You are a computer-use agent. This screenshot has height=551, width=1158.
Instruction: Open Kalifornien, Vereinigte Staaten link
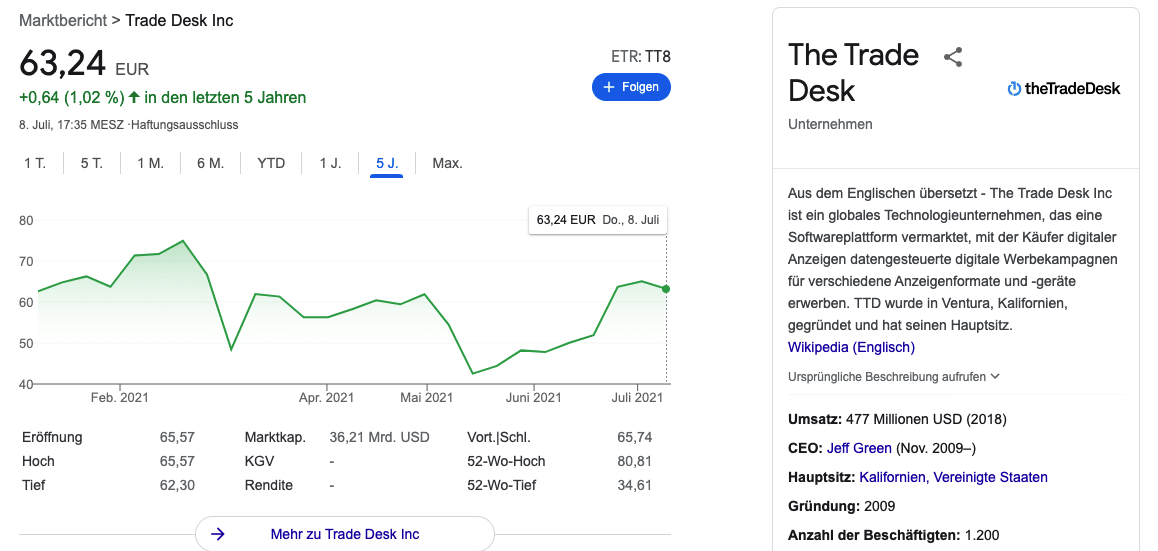[953, 477]
